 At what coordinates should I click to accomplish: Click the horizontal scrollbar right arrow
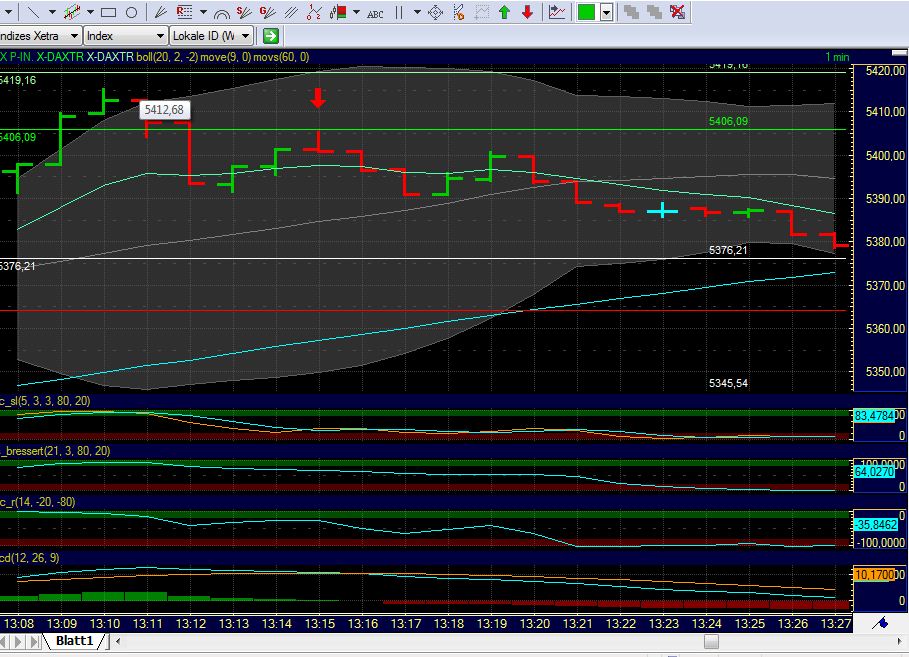click(900, 641)
